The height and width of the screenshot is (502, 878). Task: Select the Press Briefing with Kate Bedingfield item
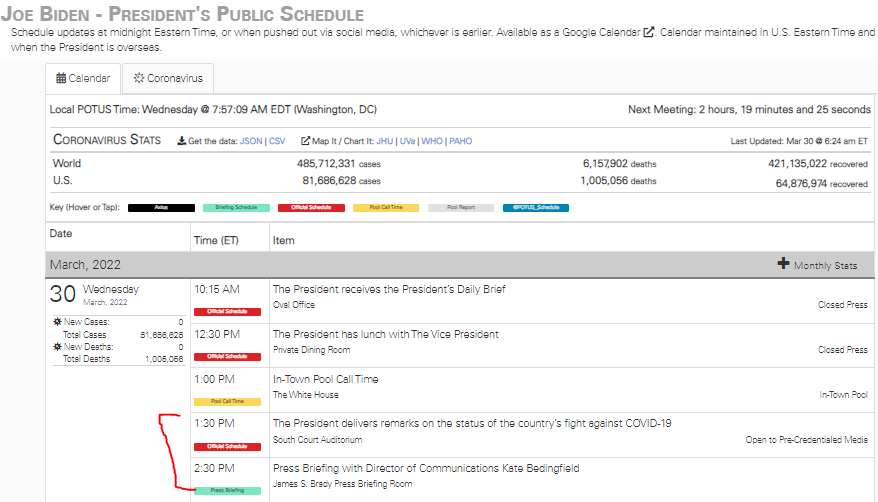(426, 468)
